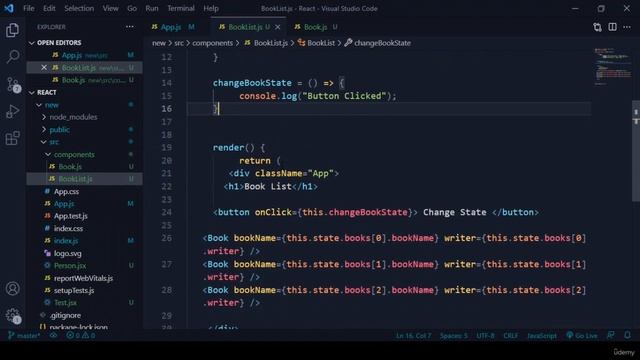The width and height of the screenshot is (640, 360).
Task: Click the components breadcrumb segment
Action: tap(212, 43)
